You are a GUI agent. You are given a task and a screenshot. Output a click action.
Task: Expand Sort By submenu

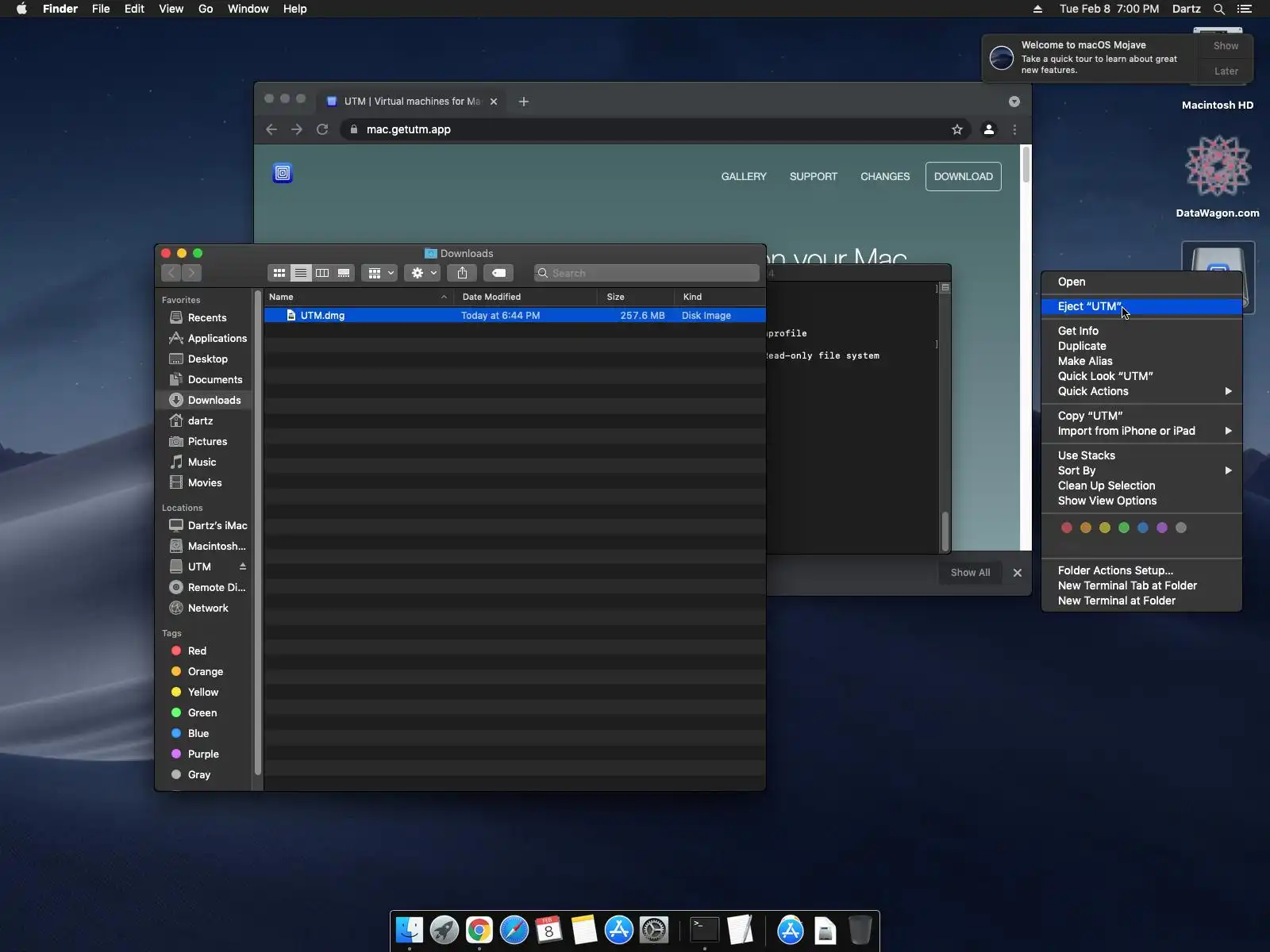tap(1141, 470)
